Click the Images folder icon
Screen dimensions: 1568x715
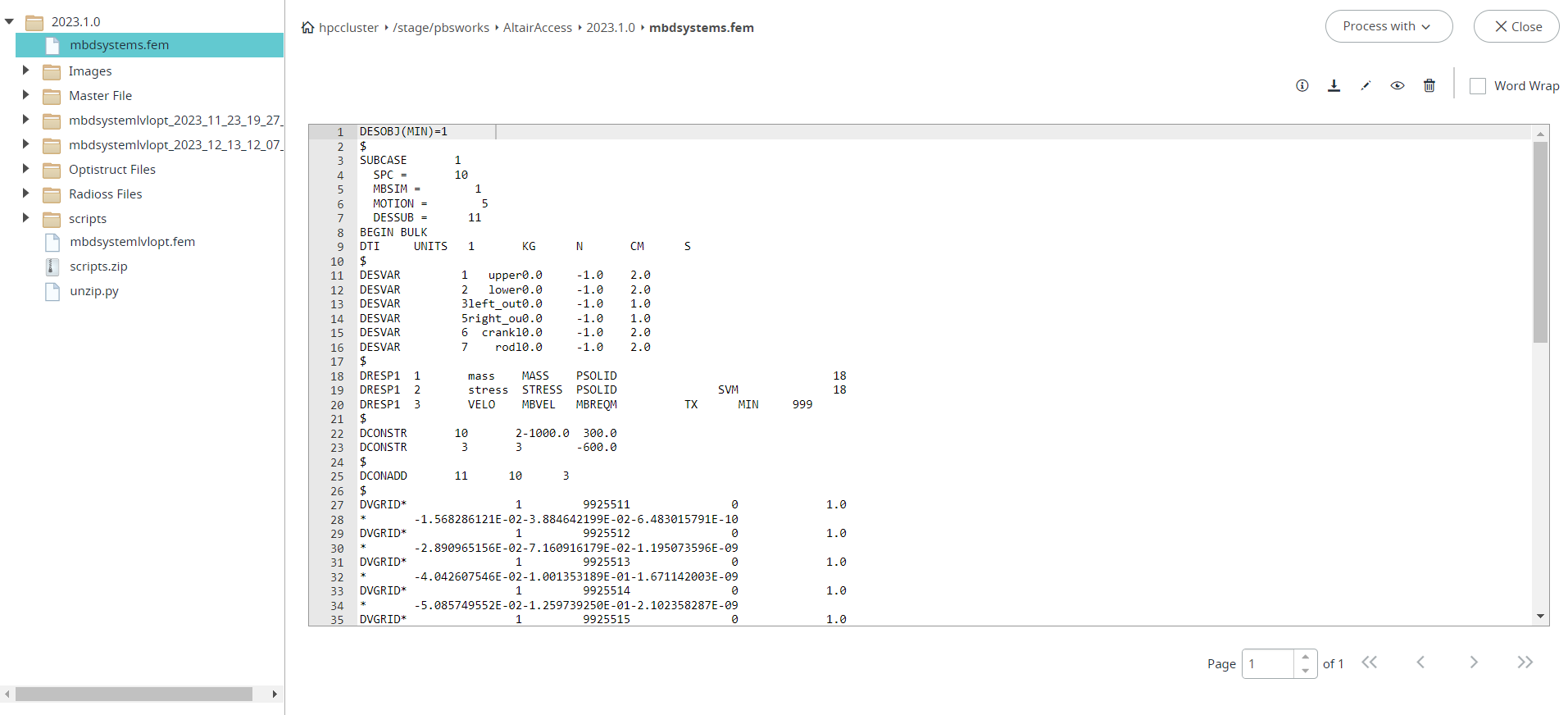pyautogui.click(x=52, y=71)
